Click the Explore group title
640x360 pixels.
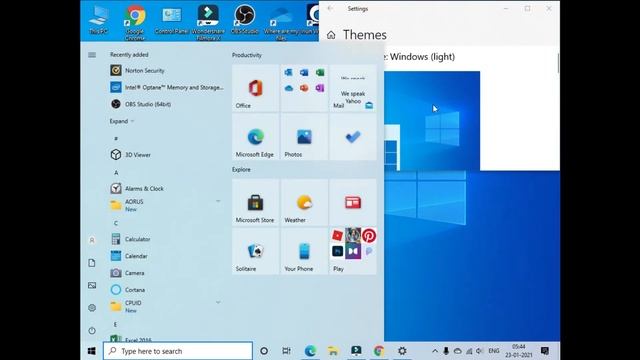point(241,169)
